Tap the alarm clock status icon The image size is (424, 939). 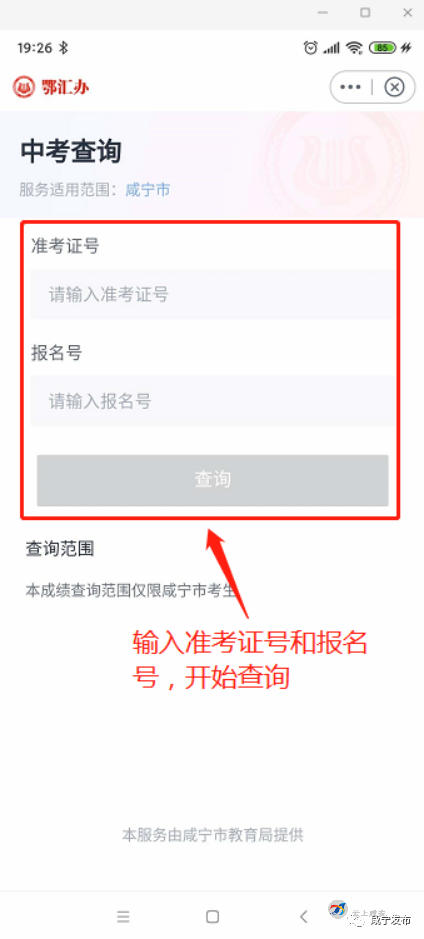tap(310, 48)
